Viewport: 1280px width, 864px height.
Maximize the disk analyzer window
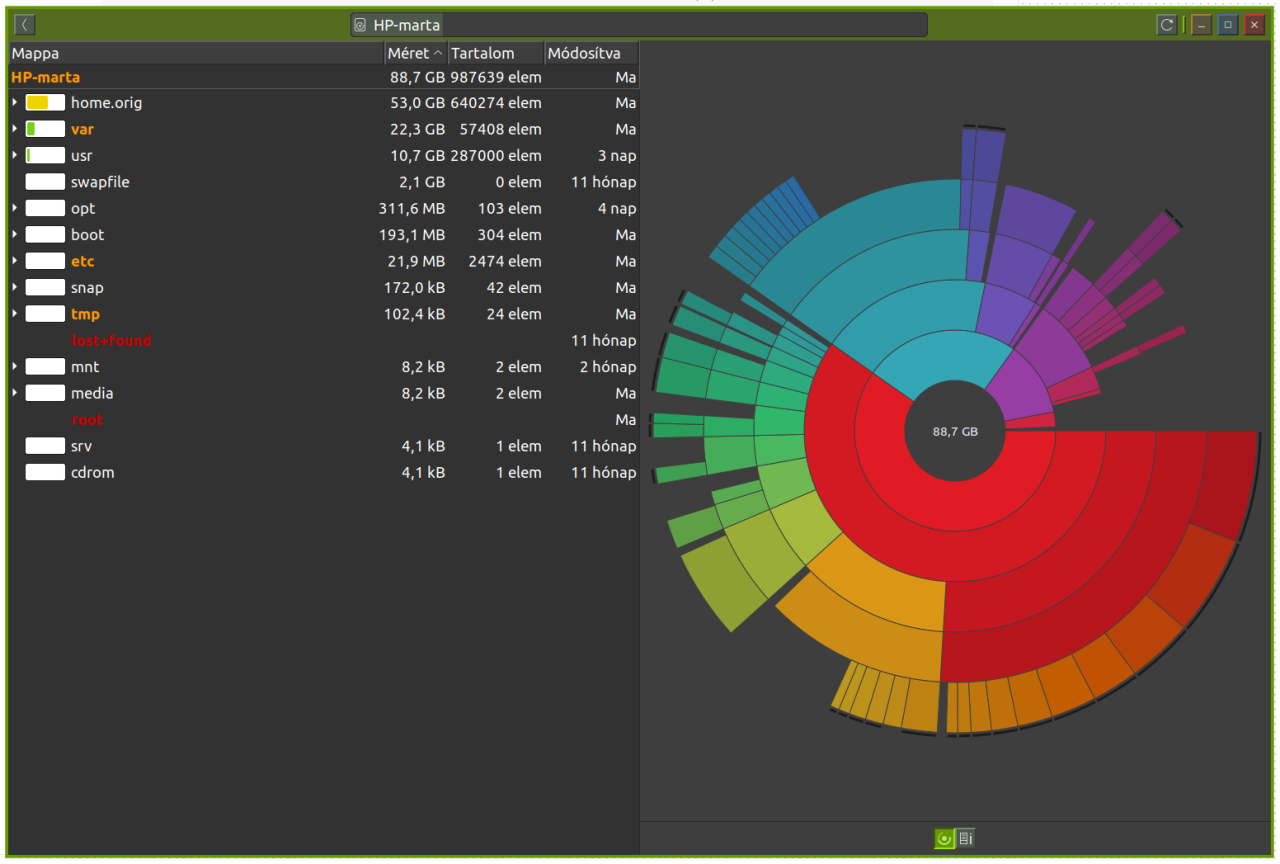1228,25
